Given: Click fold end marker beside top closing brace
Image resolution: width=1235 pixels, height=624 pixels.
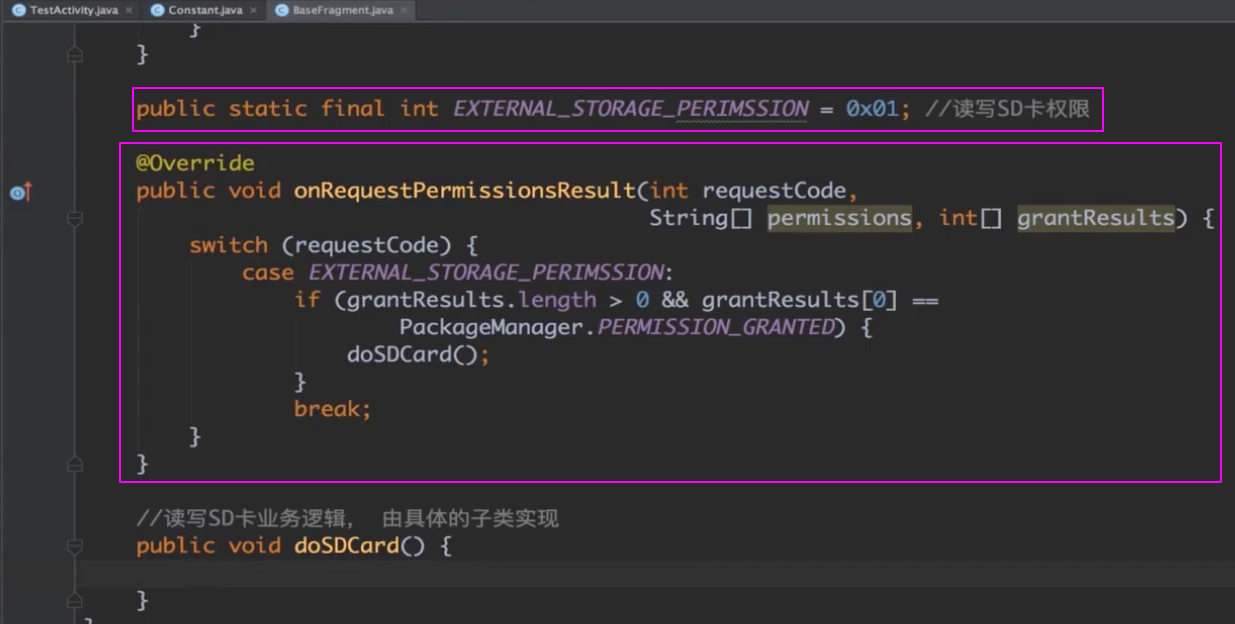Looking at the screenshot, I should point(75,54).
